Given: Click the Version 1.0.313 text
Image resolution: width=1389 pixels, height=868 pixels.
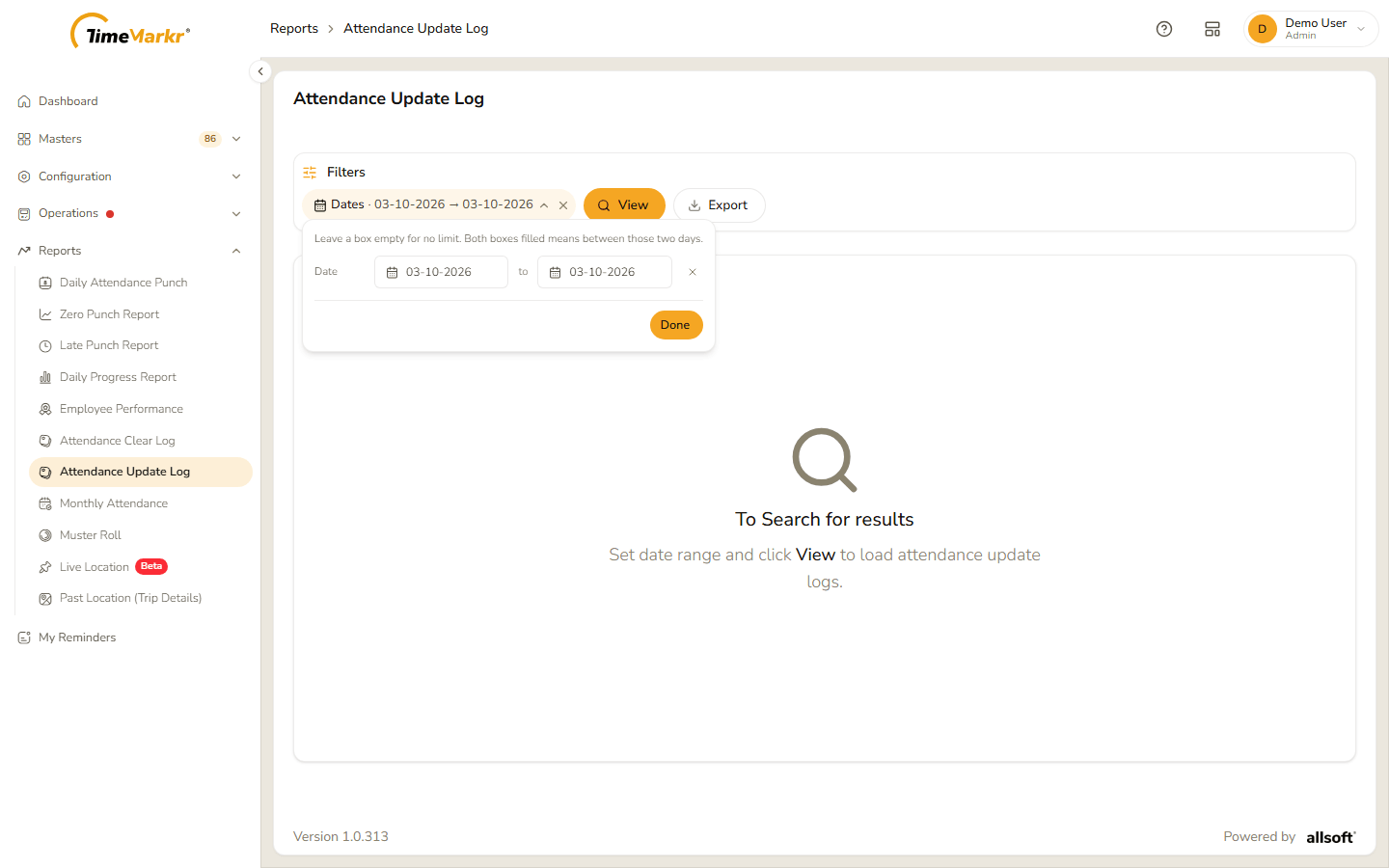Looking at the screenshot, I should (x=341, y=837).
